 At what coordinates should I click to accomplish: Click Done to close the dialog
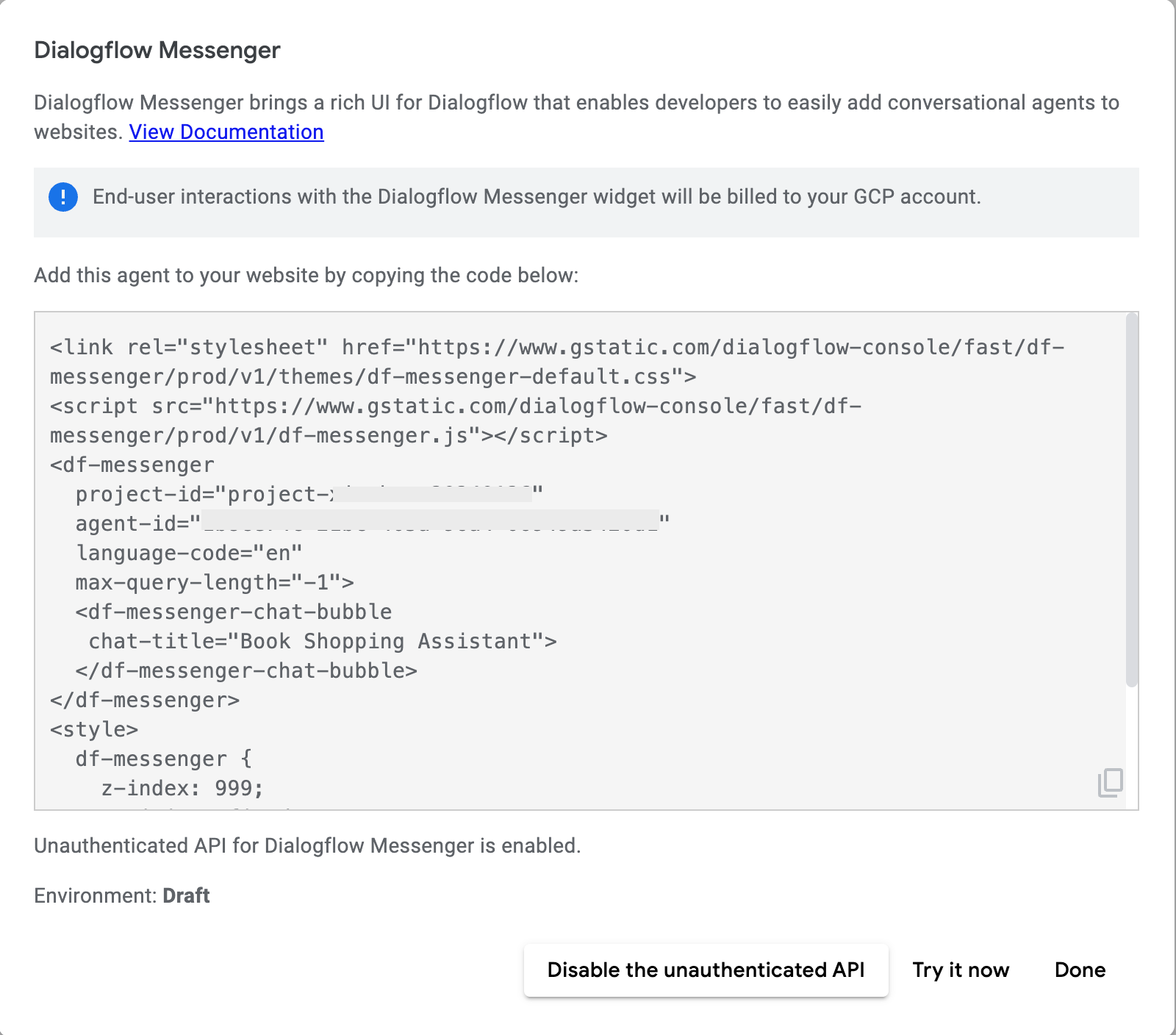[1080, 970]
